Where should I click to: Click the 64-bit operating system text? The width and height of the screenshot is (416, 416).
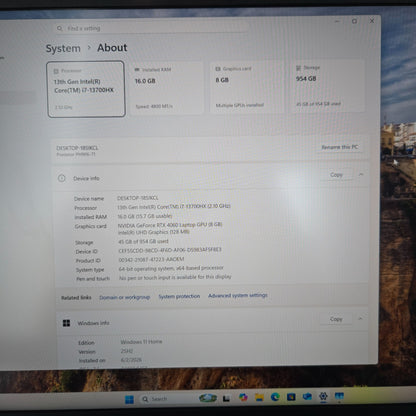(171, 268)
